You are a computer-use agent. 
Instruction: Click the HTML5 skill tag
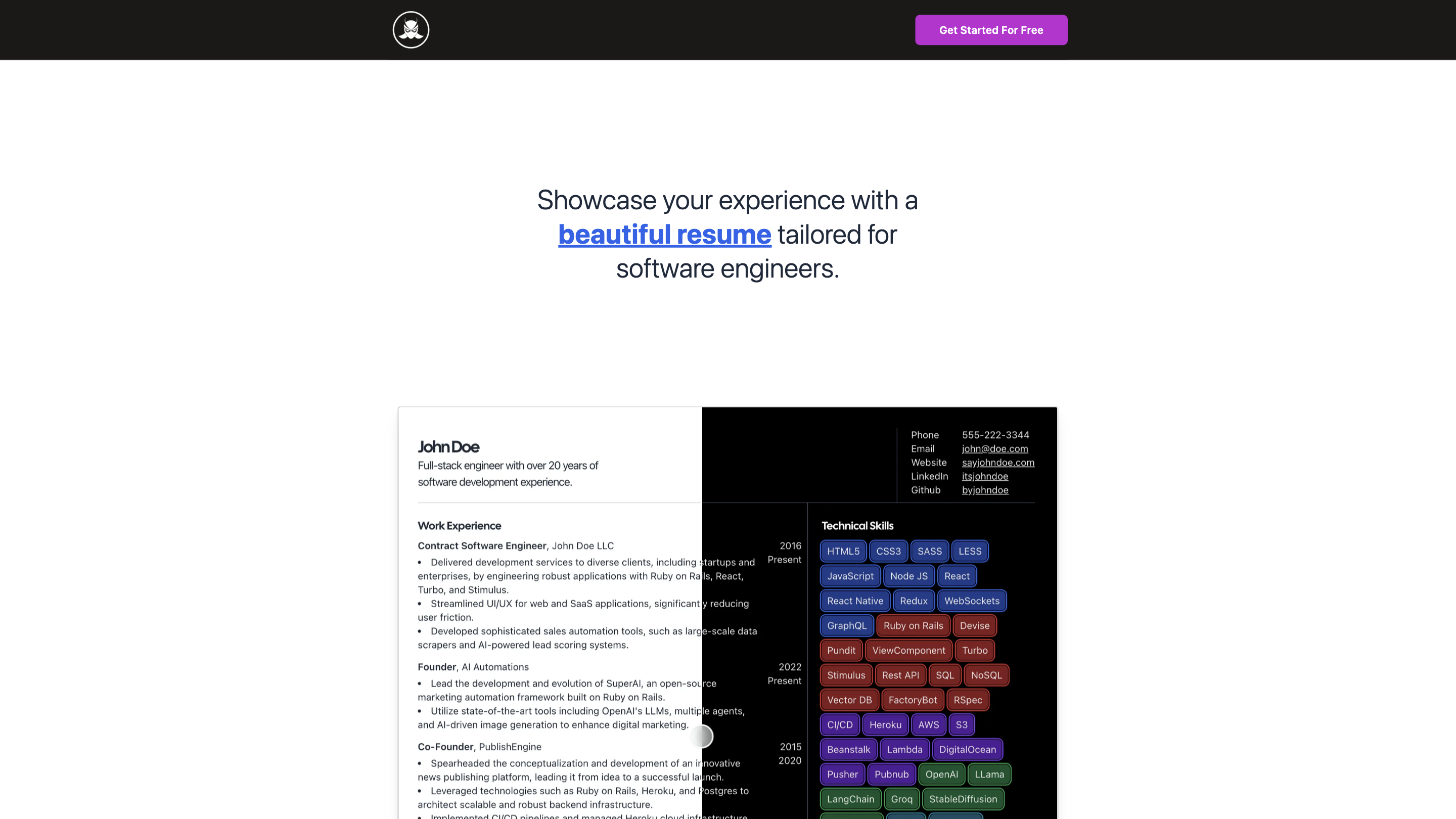pos(843,551)
